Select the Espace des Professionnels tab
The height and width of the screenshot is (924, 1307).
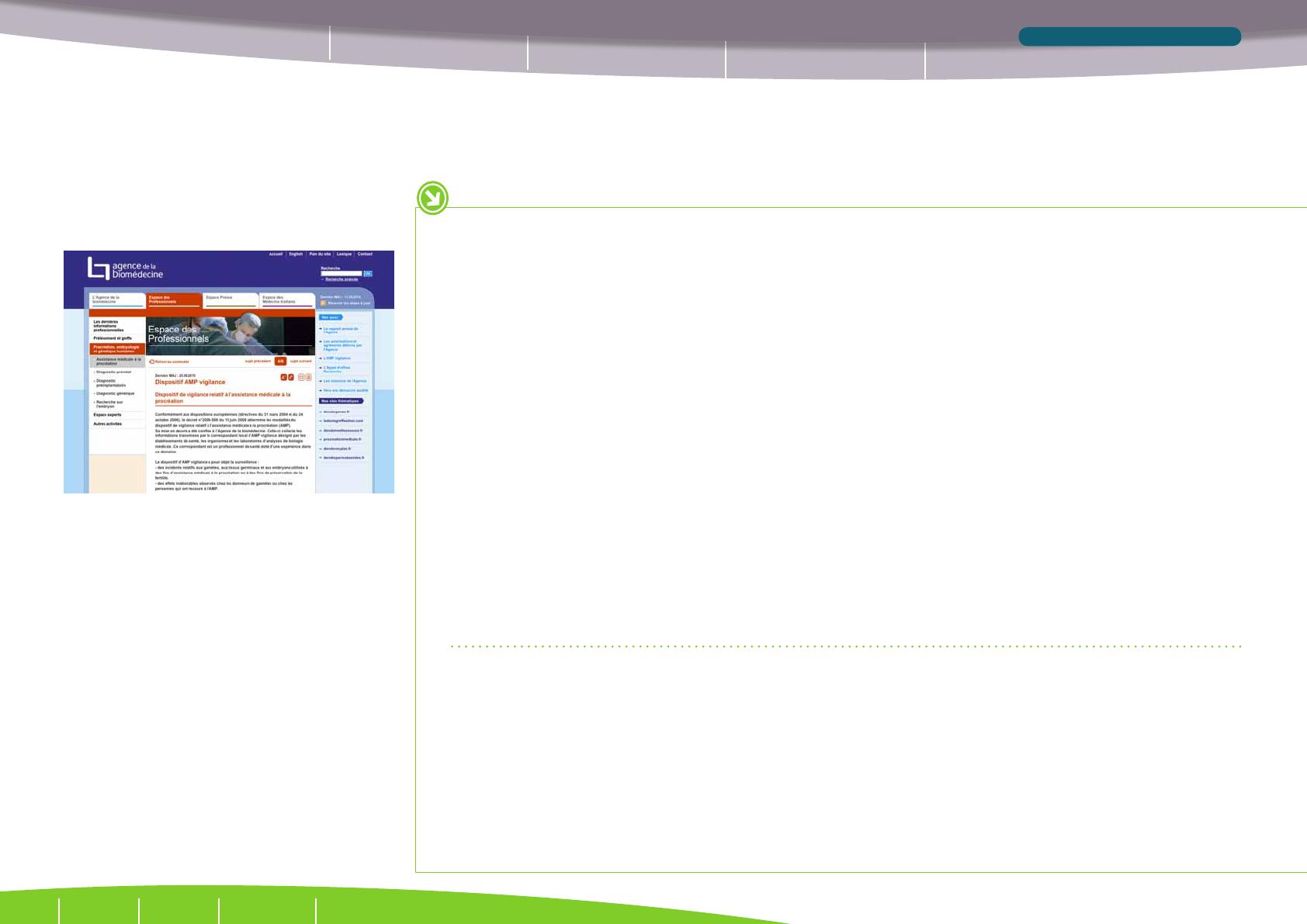(x=174, y=299)
